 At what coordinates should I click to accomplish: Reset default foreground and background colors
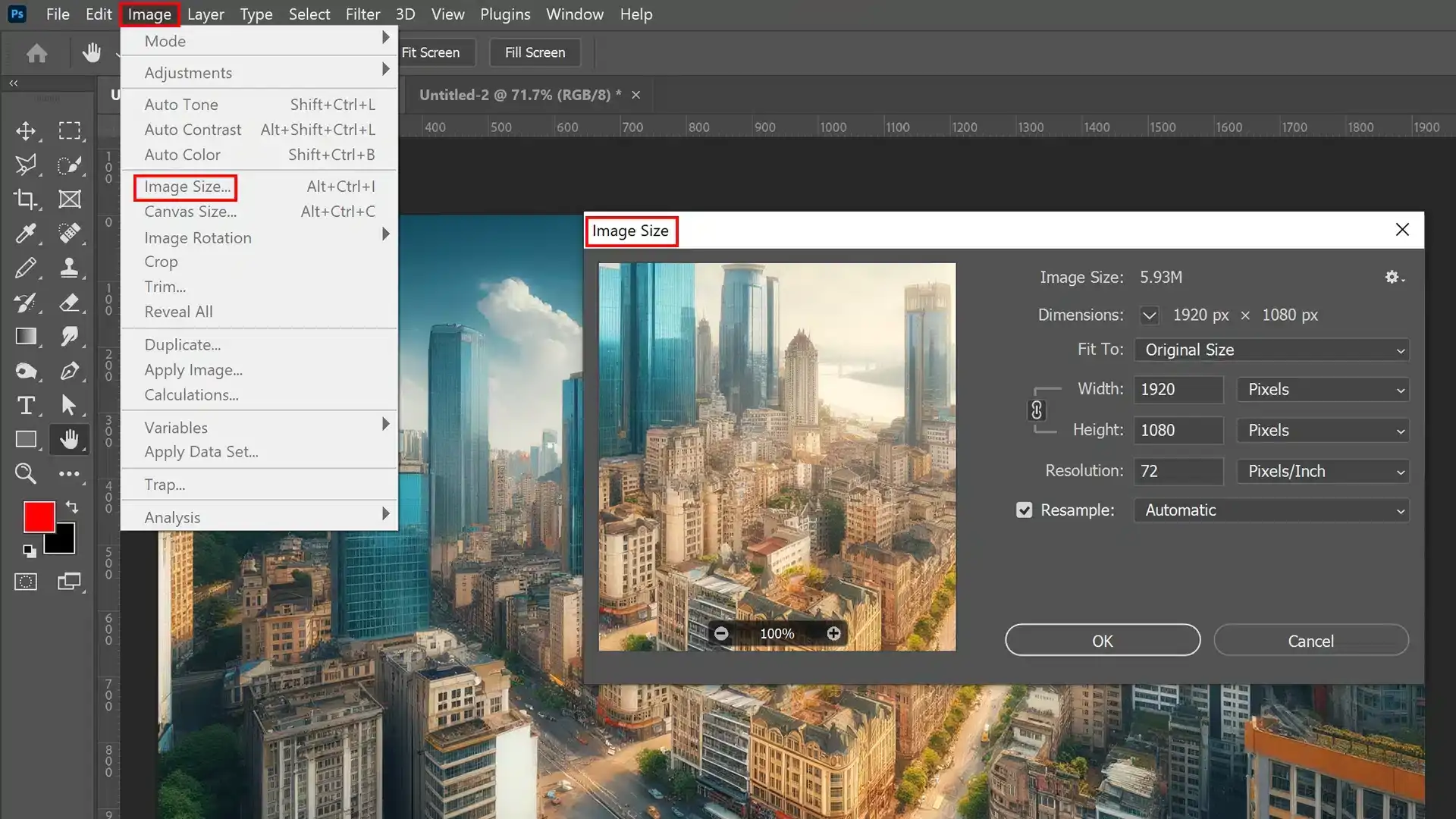click(29, 551)
